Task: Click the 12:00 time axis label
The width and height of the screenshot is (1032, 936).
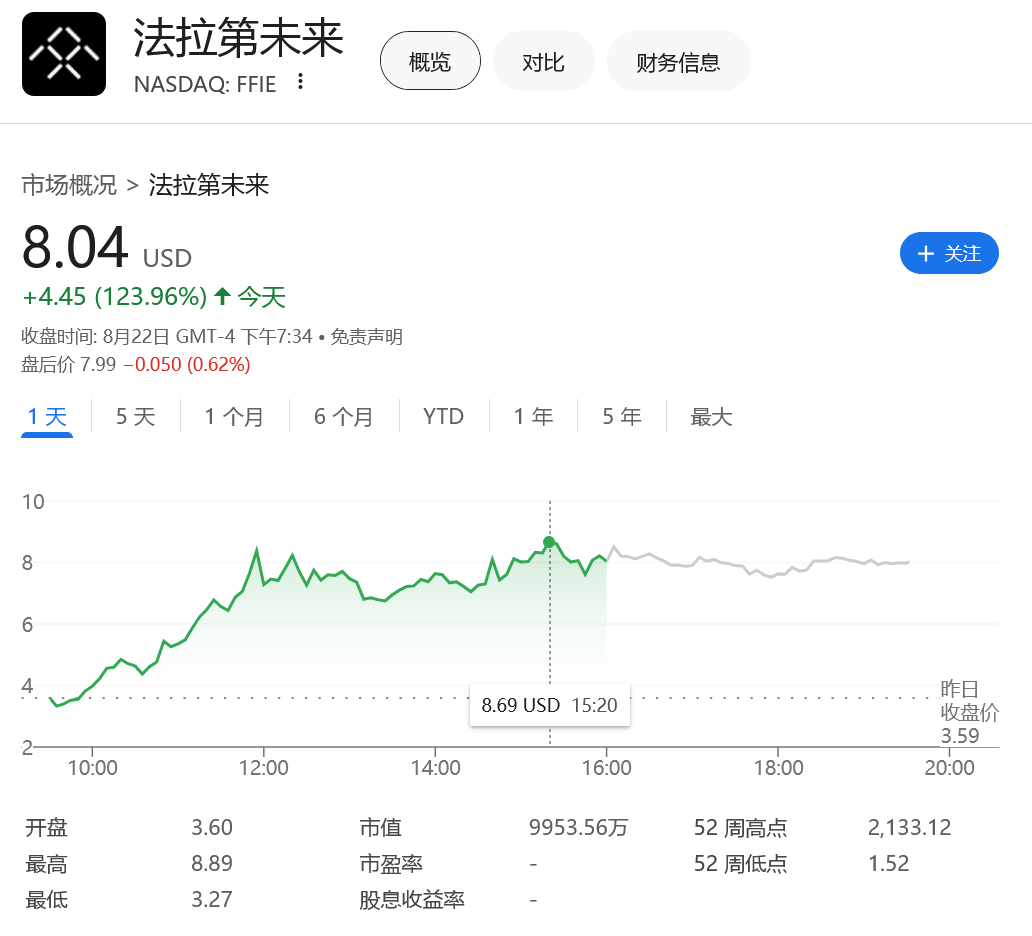Action: pos(263,767)
